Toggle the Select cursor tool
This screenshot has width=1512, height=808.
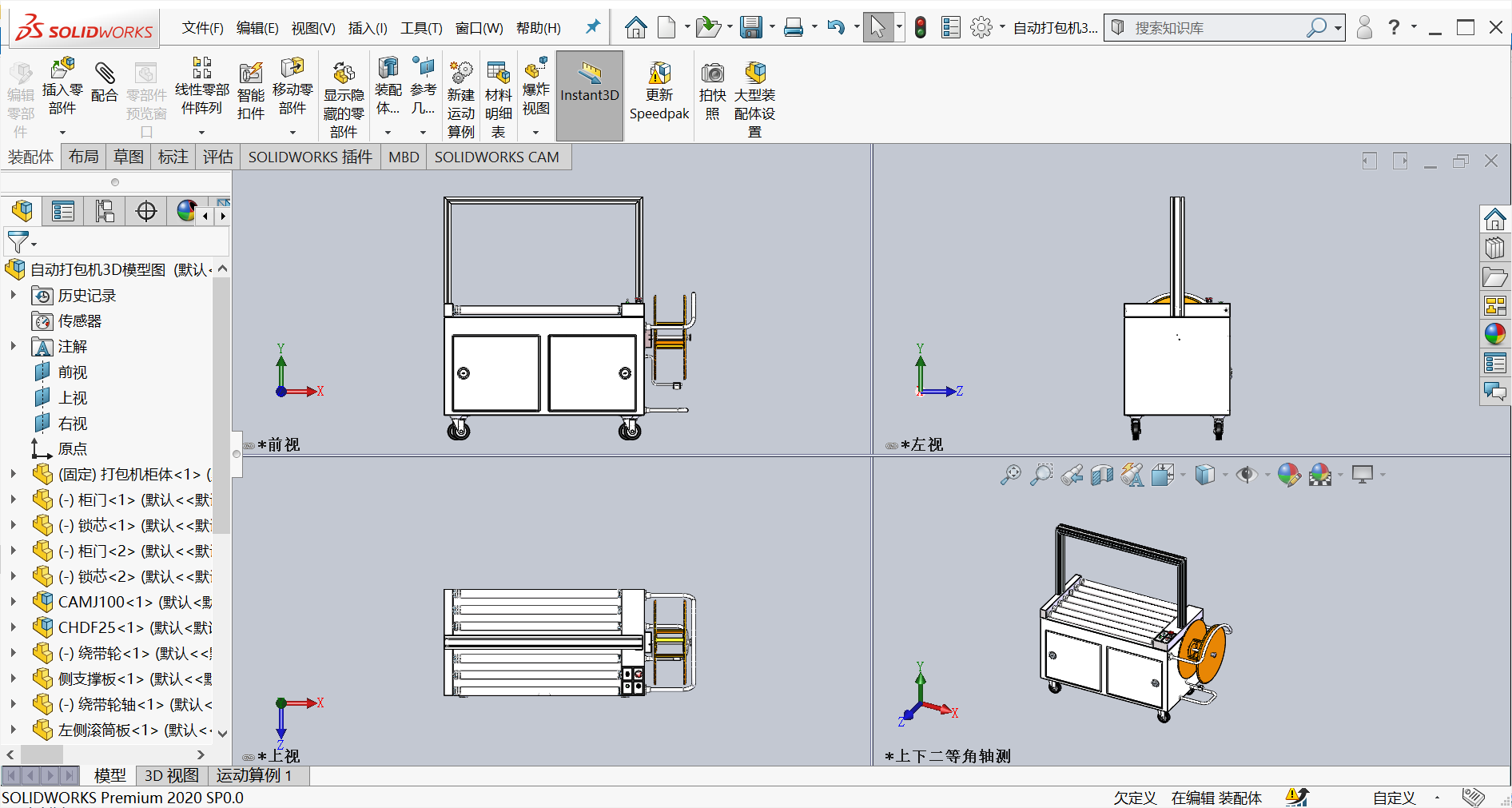pos(877,28)
